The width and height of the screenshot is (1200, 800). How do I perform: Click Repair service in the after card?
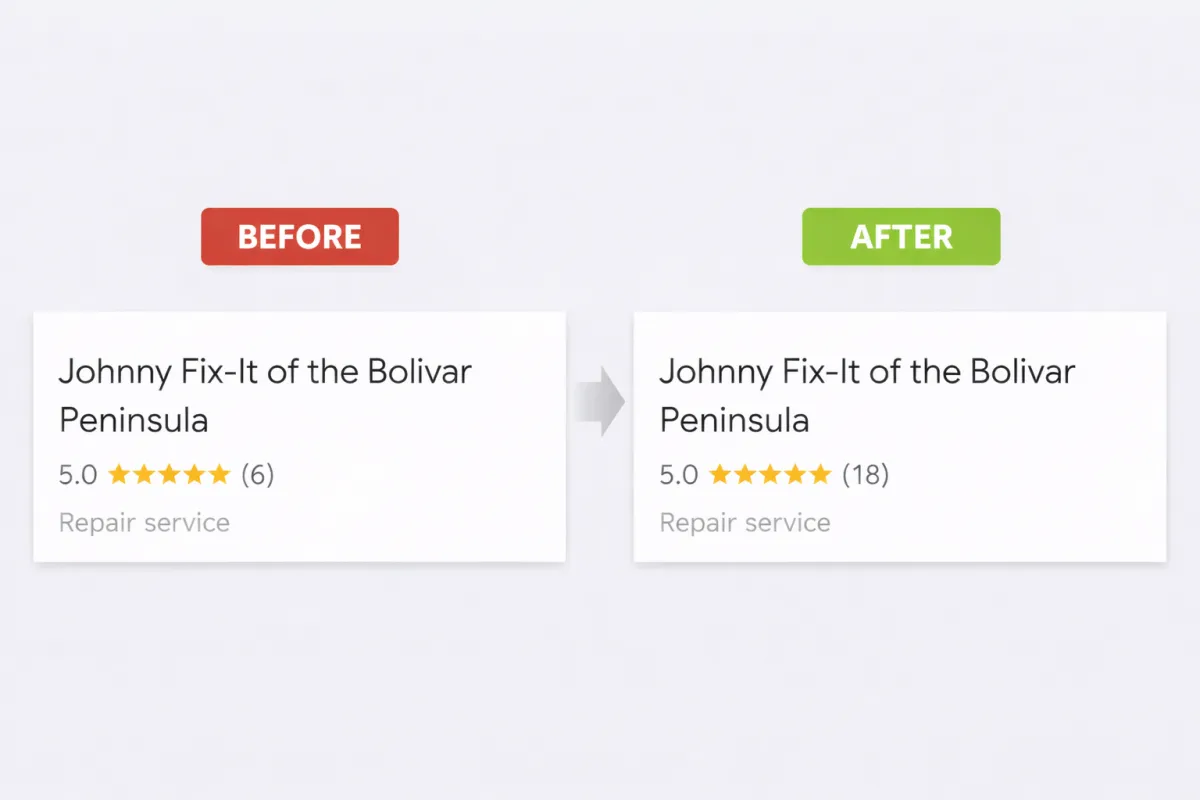(x=745, y=523)
